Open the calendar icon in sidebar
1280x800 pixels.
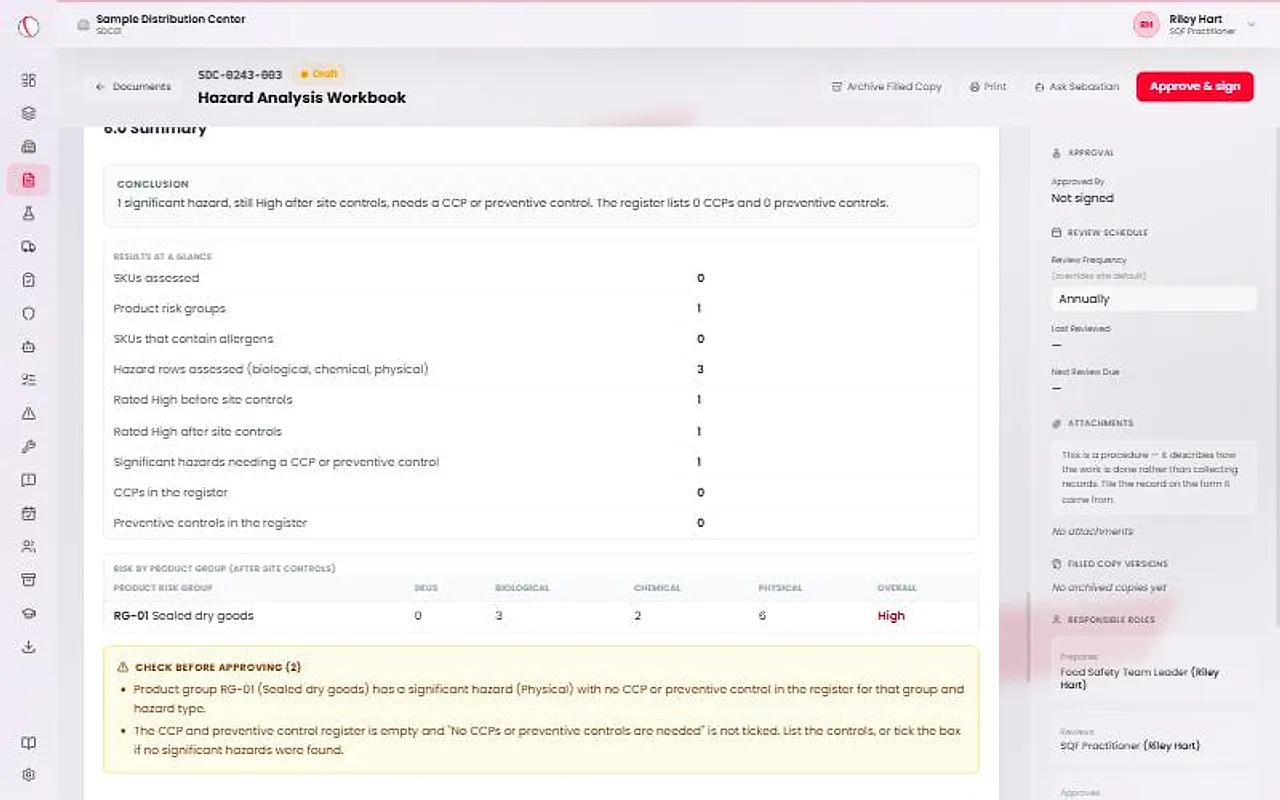click(29, 513)
